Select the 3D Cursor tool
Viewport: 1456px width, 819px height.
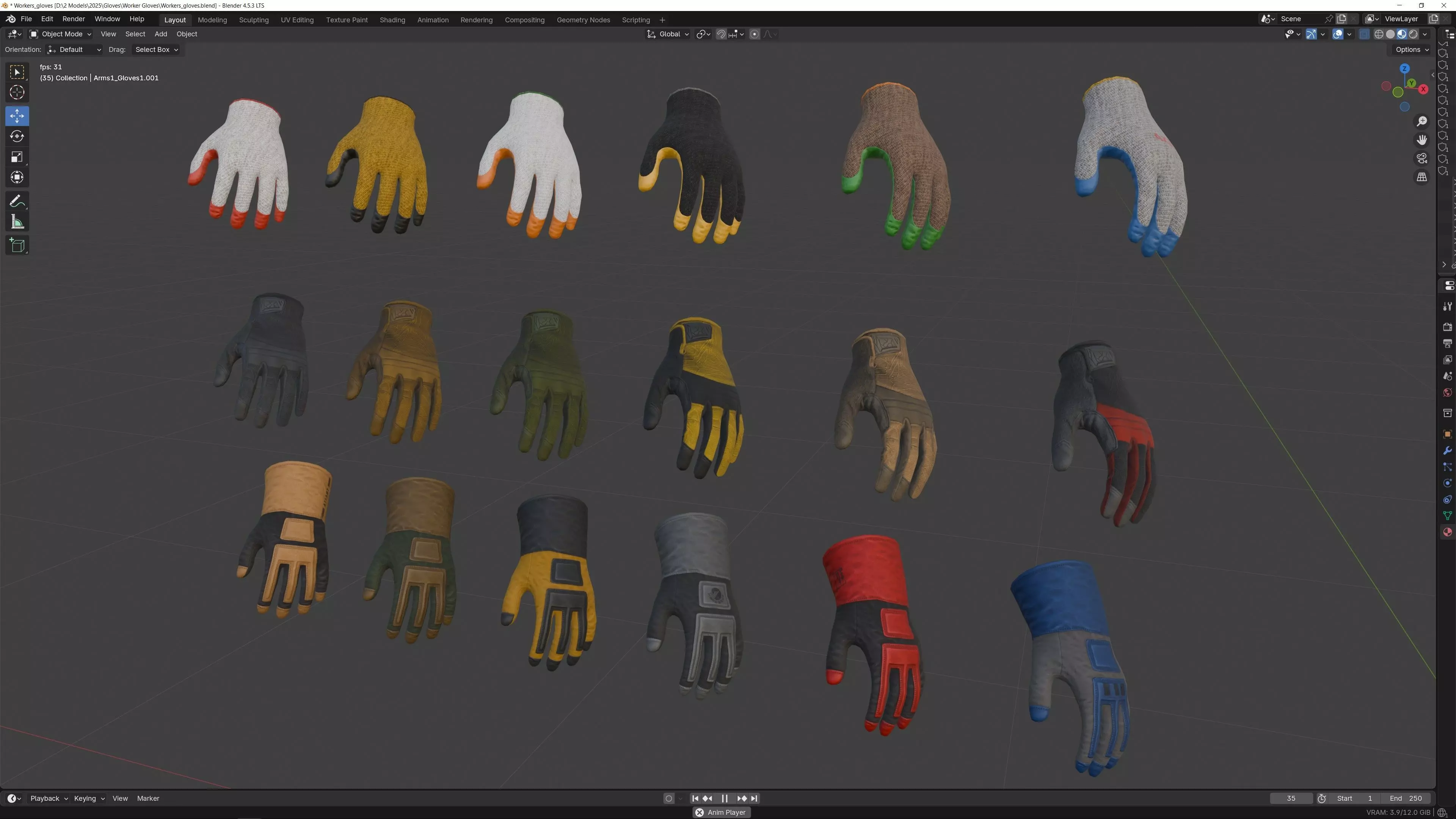[x=17, y=92]
